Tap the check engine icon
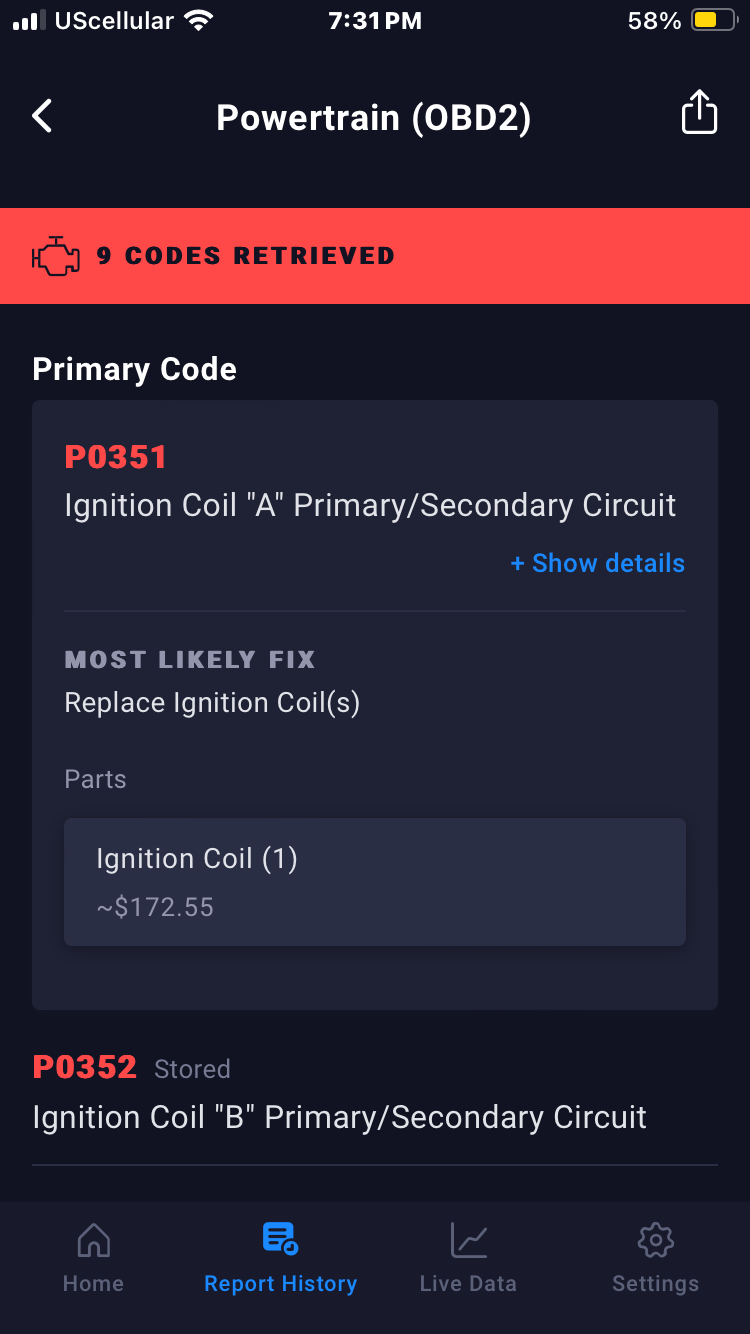 56,256
